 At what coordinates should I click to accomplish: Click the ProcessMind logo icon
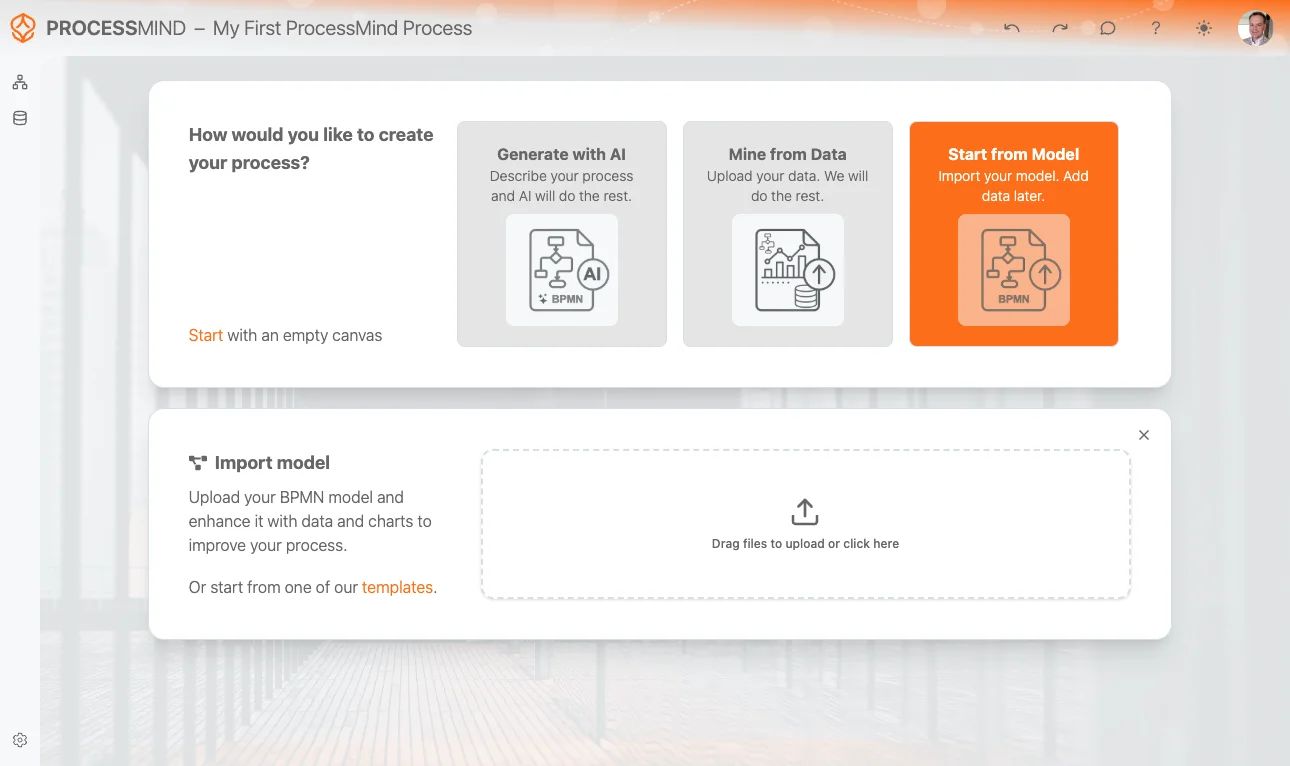[22, 28]
